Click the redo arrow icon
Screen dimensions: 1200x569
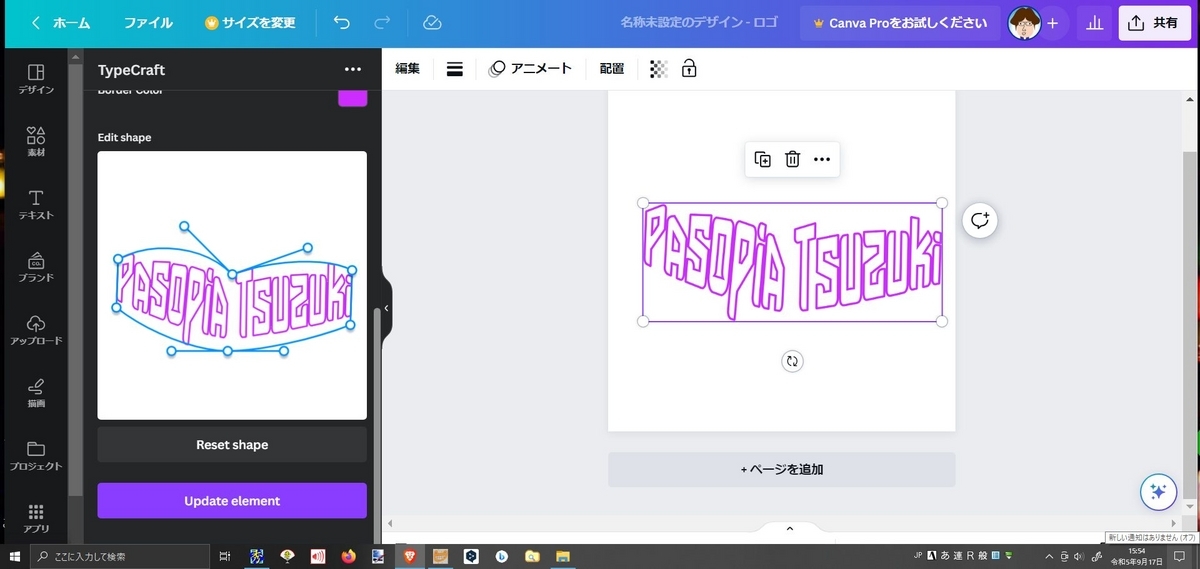[381, 22]
